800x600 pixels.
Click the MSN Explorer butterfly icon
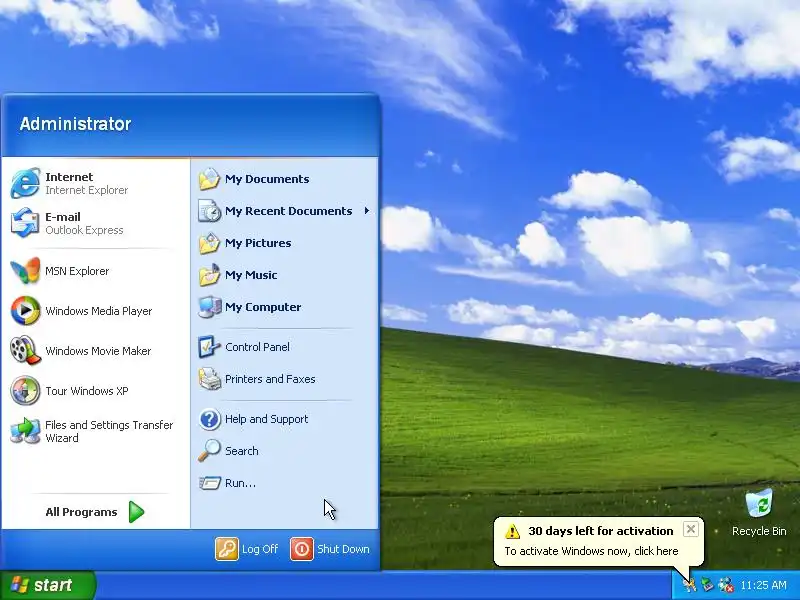coord(25,271)
